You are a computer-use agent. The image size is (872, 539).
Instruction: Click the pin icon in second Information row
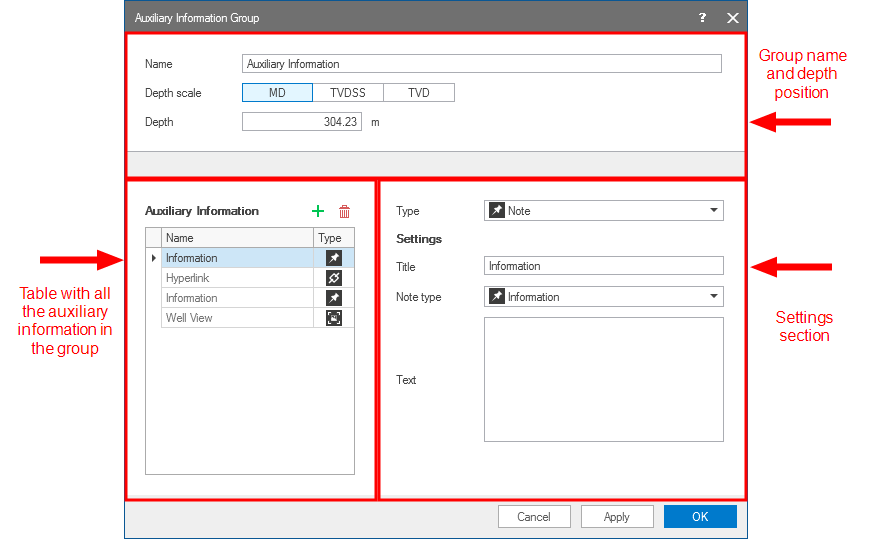tap(334, 298)
